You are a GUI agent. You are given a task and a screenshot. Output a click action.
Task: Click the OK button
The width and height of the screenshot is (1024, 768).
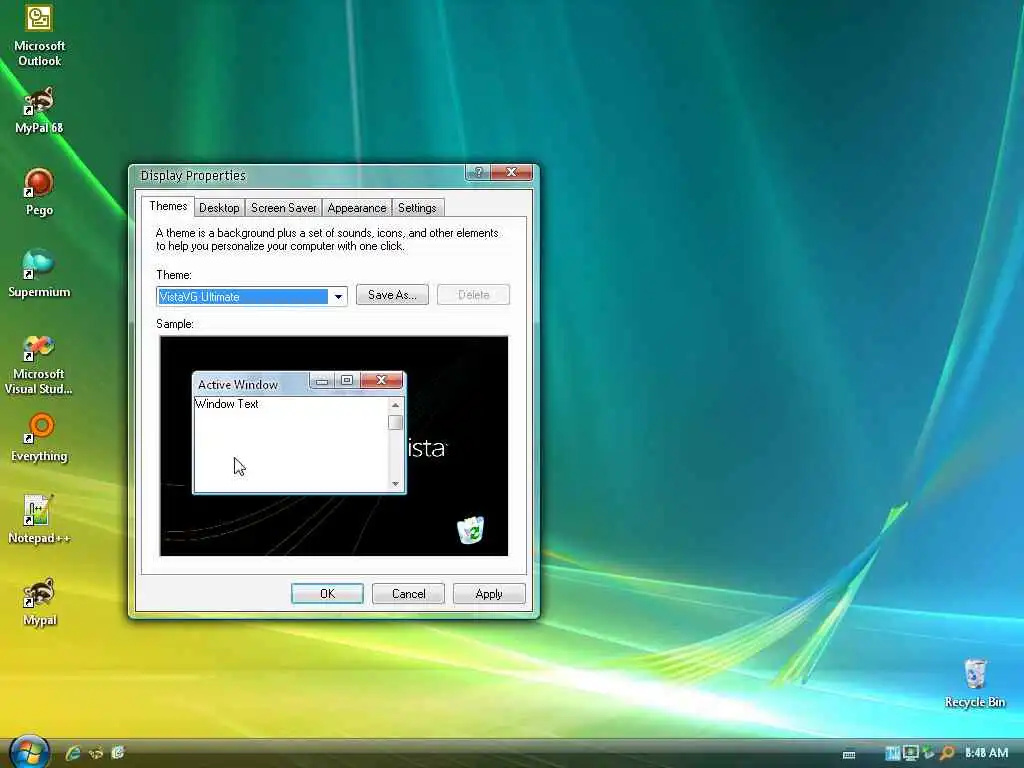click(327, 594)
